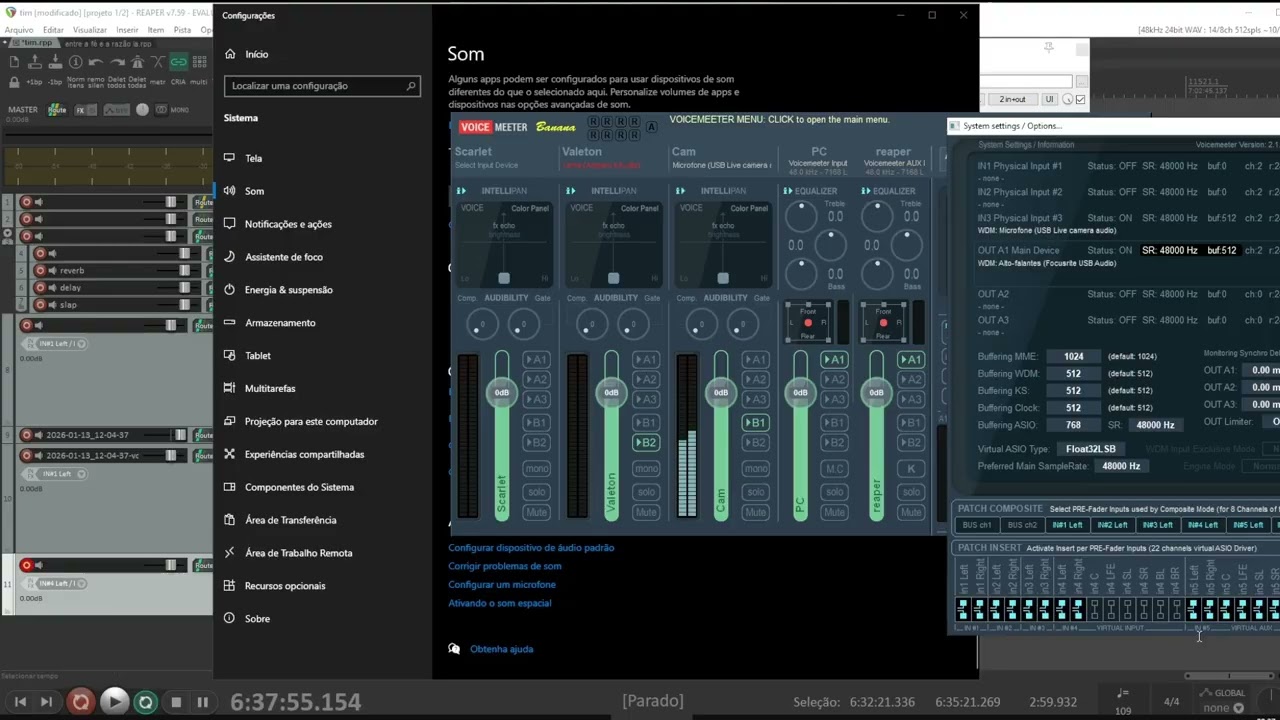Toggle mono on the Valeton strip

[x=646, y=468]
